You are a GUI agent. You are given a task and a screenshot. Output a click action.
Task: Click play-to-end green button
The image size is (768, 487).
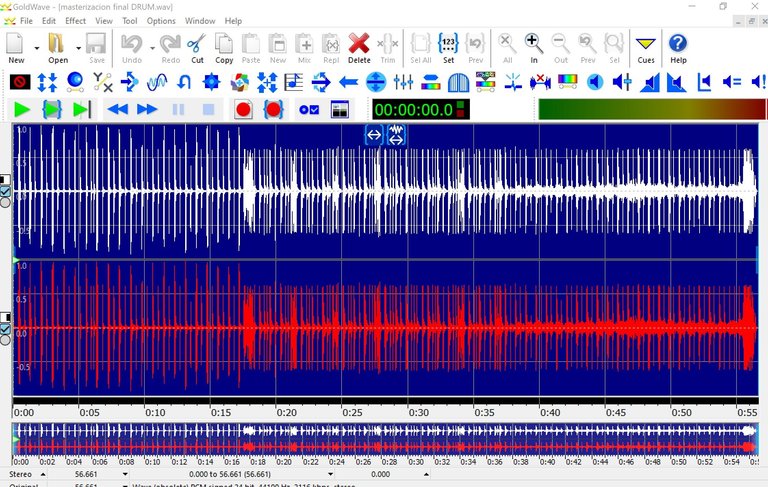point(82,110)
